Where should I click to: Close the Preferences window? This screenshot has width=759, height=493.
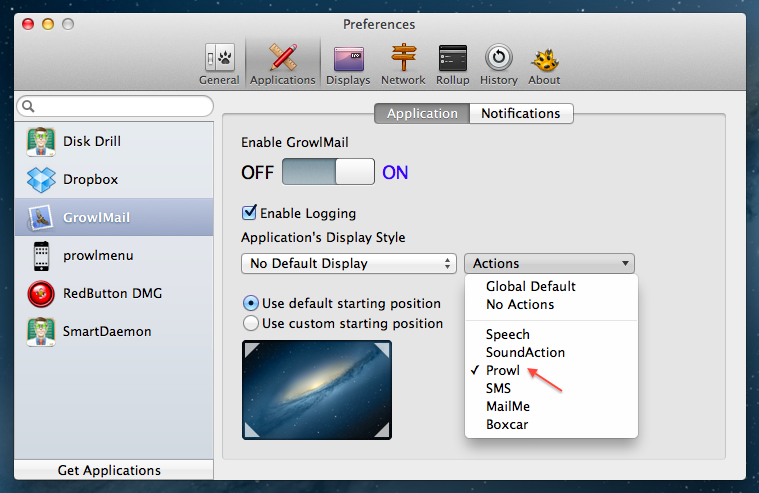click(28, 24)
